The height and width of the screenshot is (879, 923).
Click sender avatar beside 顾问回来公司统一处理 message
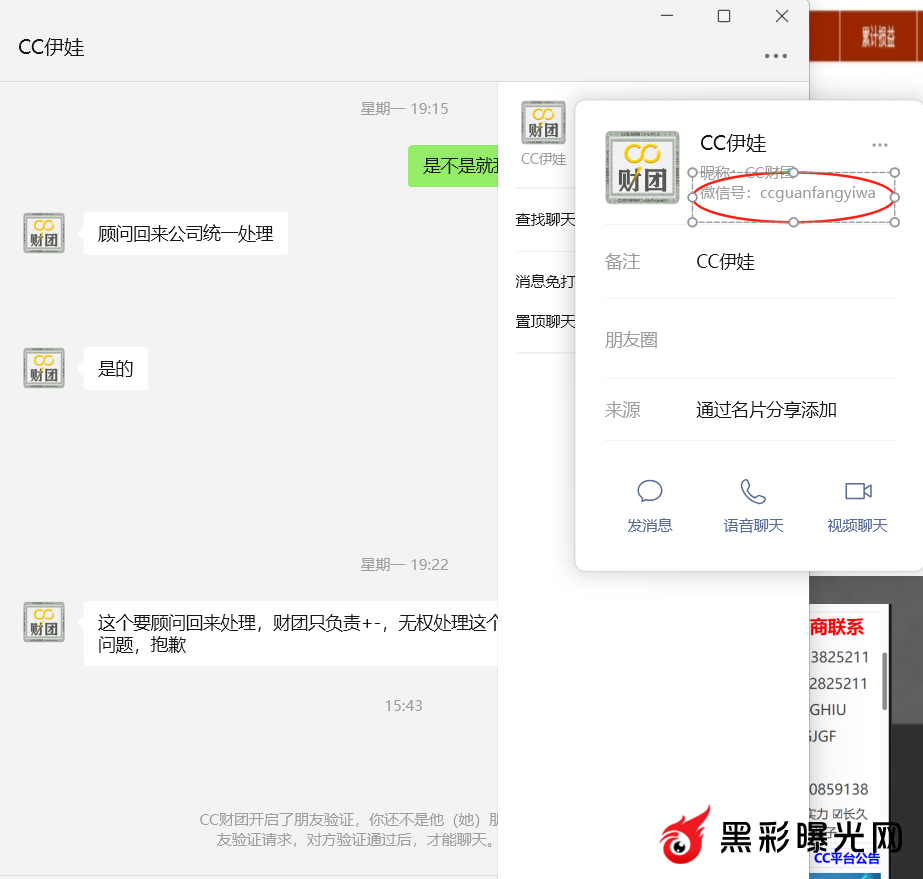coord(44,233)
